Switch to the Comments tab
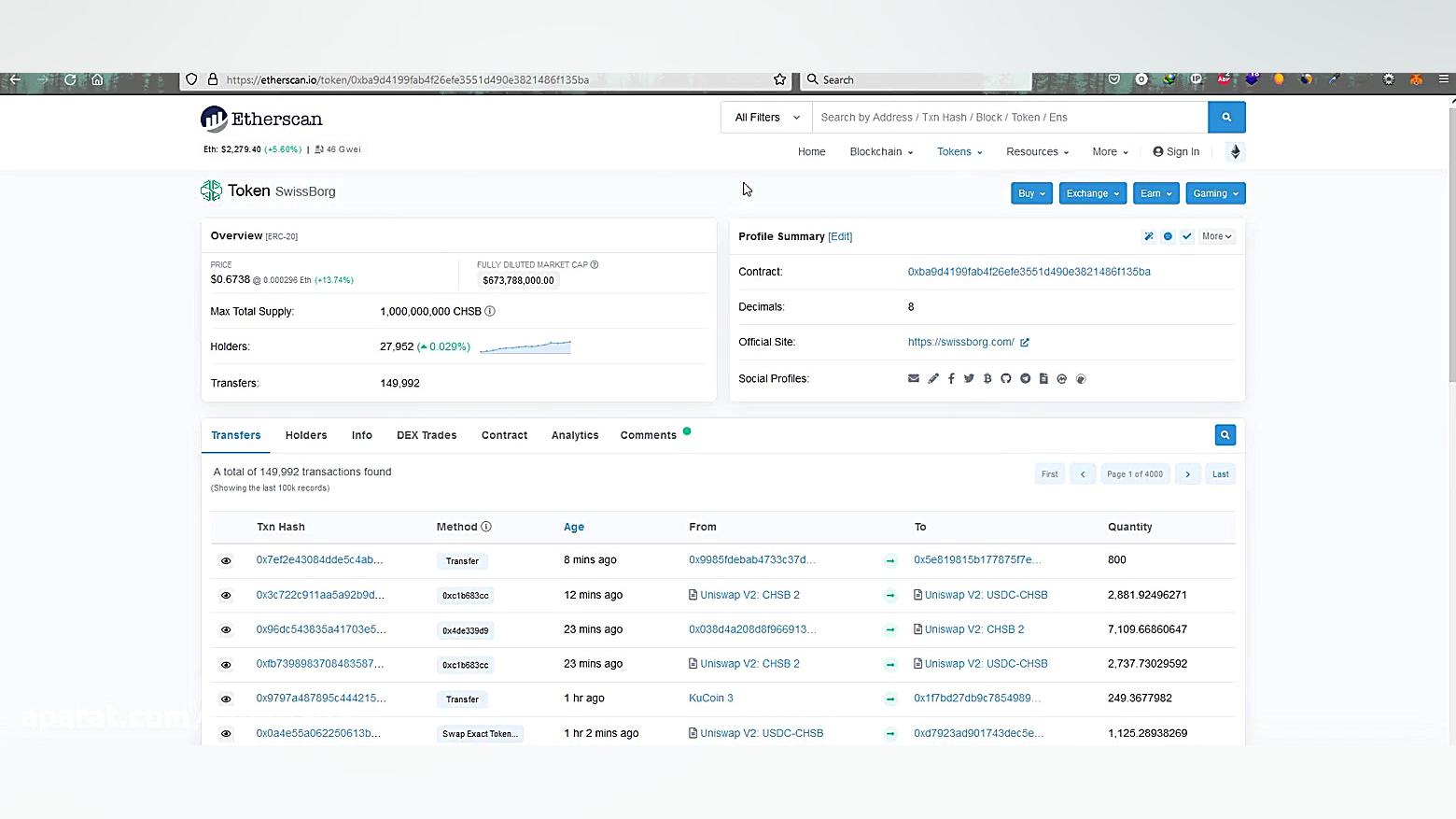Image resolution: width=1456 pixels, height=819 pixels. click(649, 435)
